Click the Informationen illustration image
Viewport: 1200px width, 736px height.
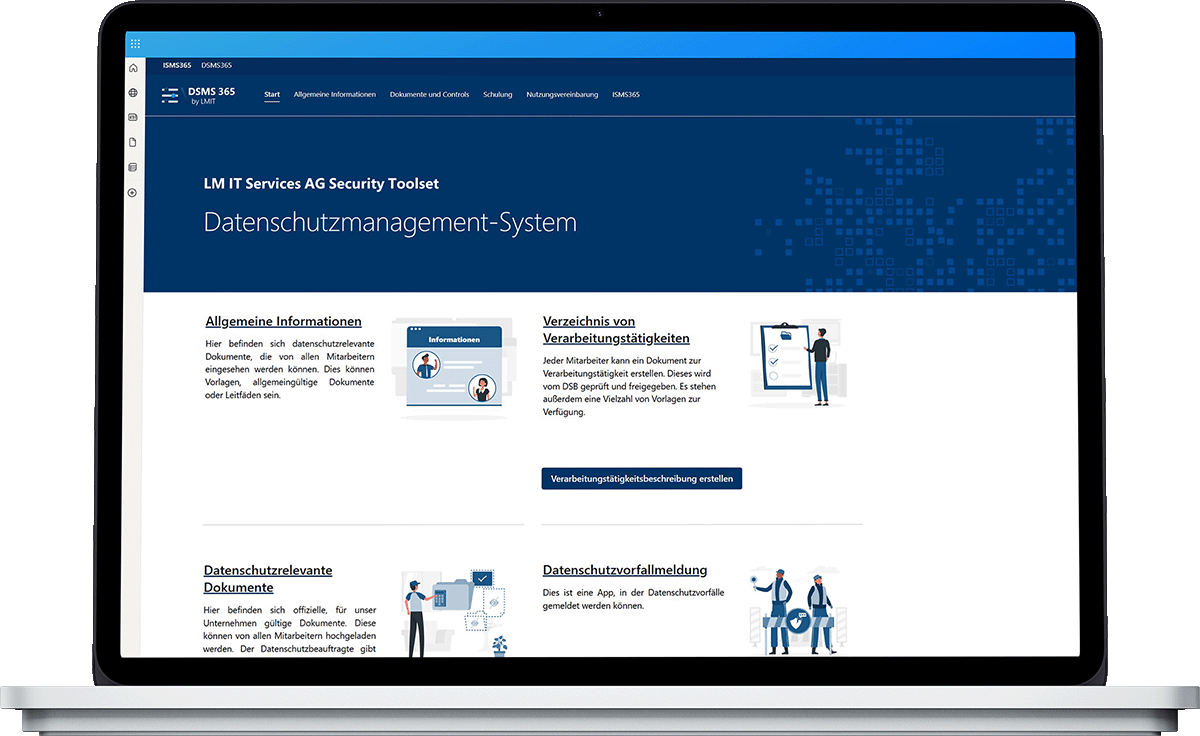(453, 368)
